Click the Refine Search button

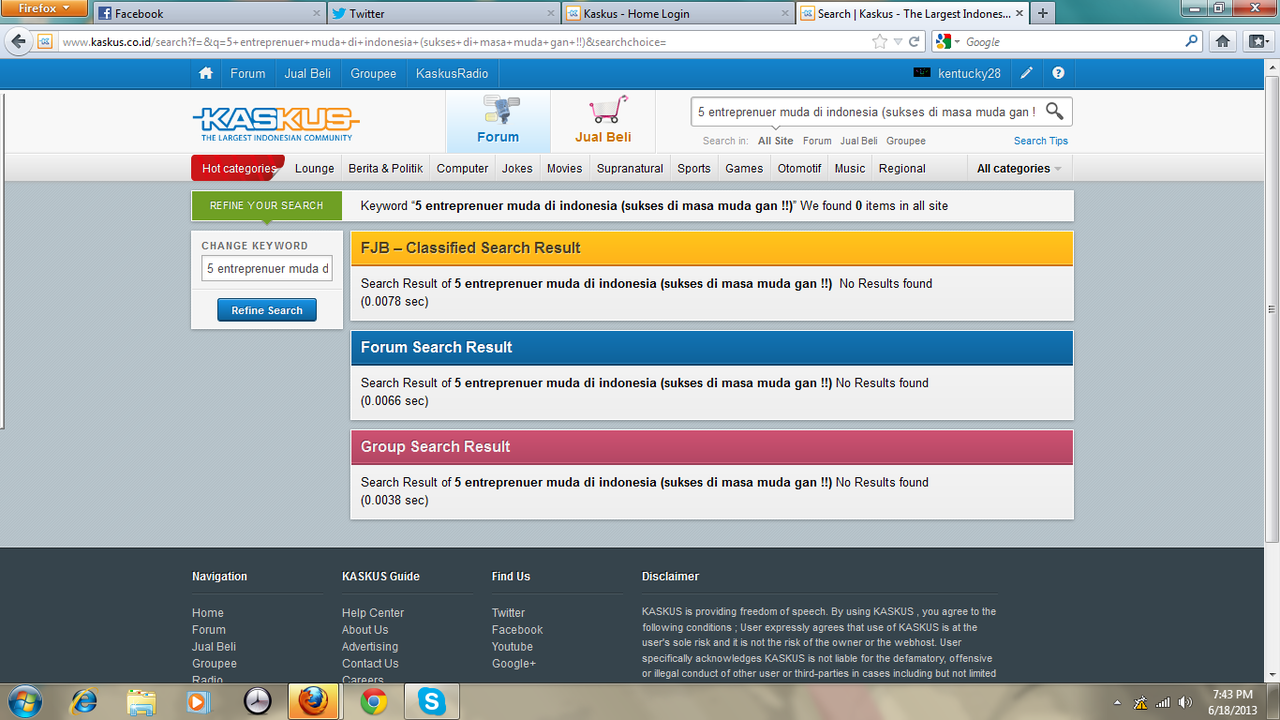pyautogui.click(x=267, y=310)
